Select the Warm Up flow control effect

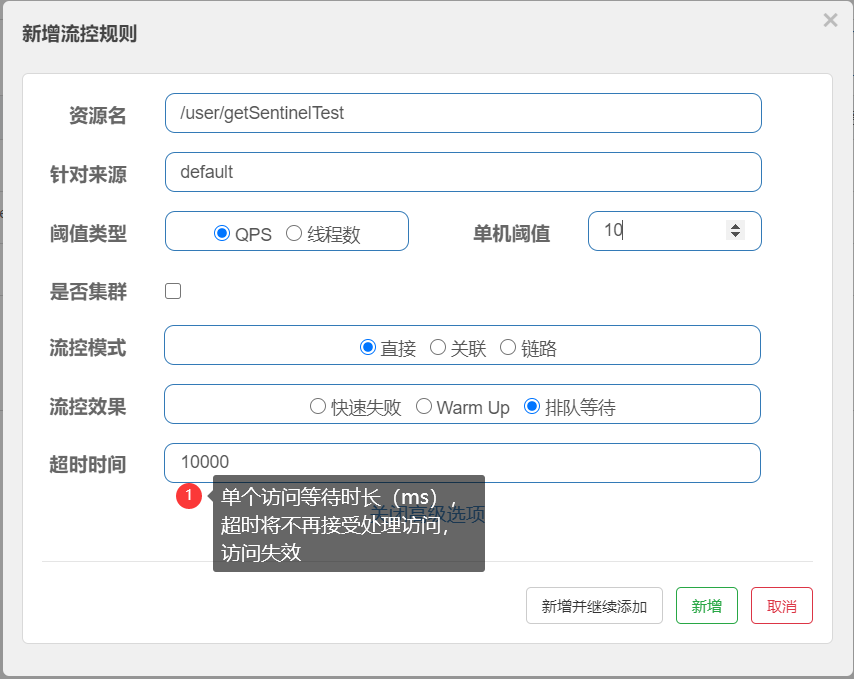(x=424, y=404)
